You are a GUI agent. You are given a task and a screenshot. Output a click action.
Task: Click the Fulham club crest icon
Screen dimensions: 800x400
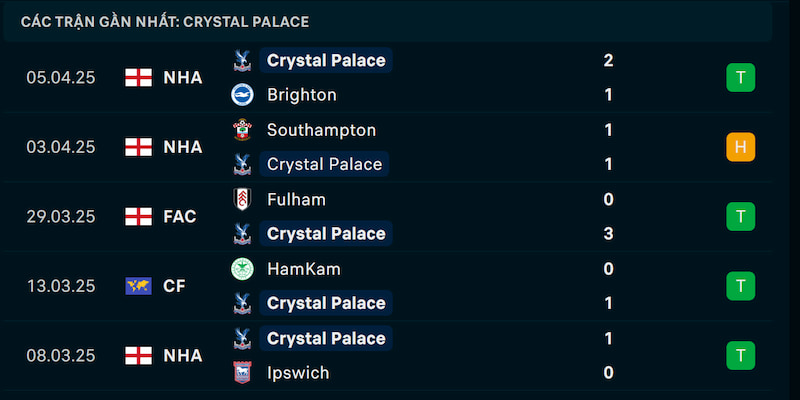[x=242, y=199]
